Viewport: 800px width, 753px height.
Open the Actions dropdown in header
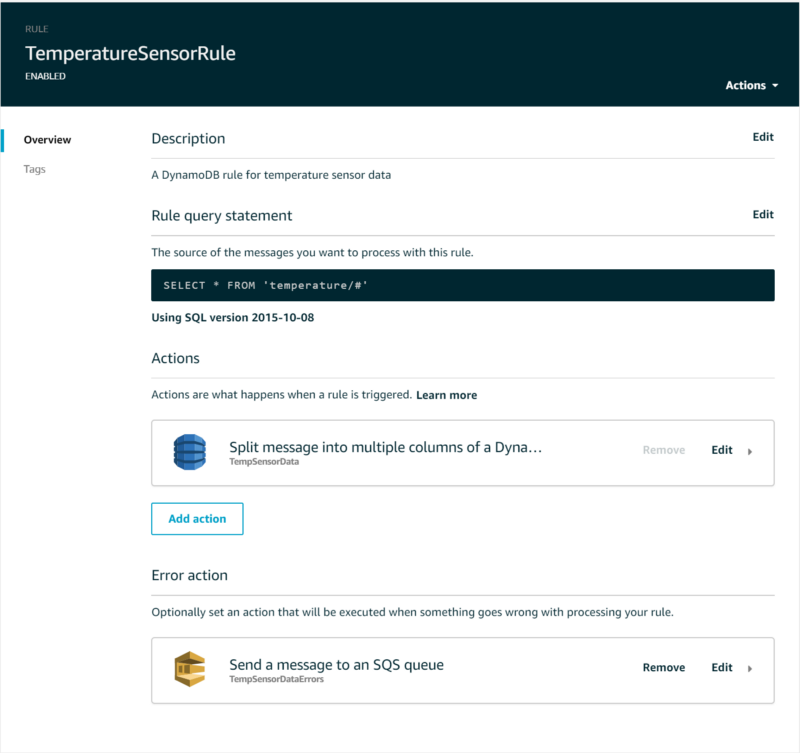pos(752,85)
